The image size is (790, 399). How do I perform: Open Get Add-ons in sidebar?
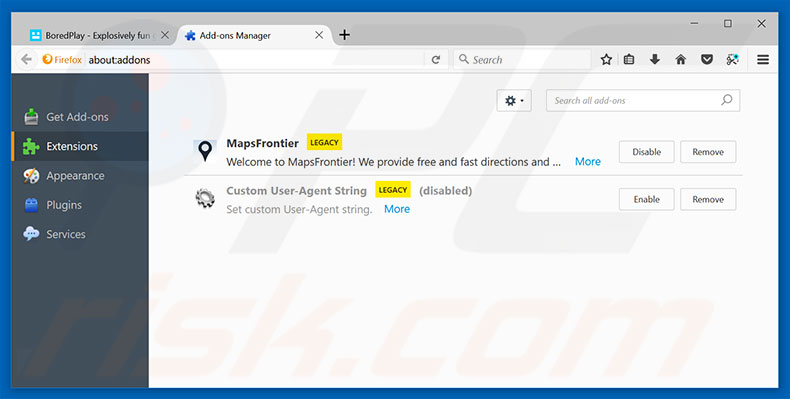click(x=80, y=117)
